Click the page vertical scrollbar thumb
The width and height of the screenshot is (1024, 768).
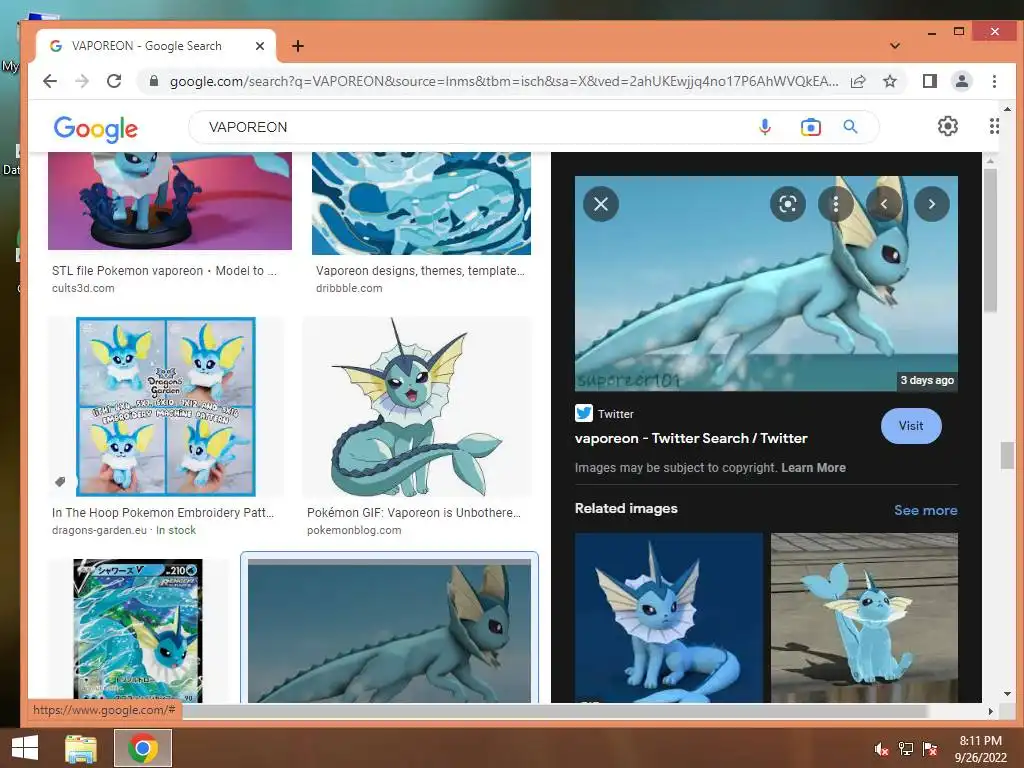tap(1007, 455)
